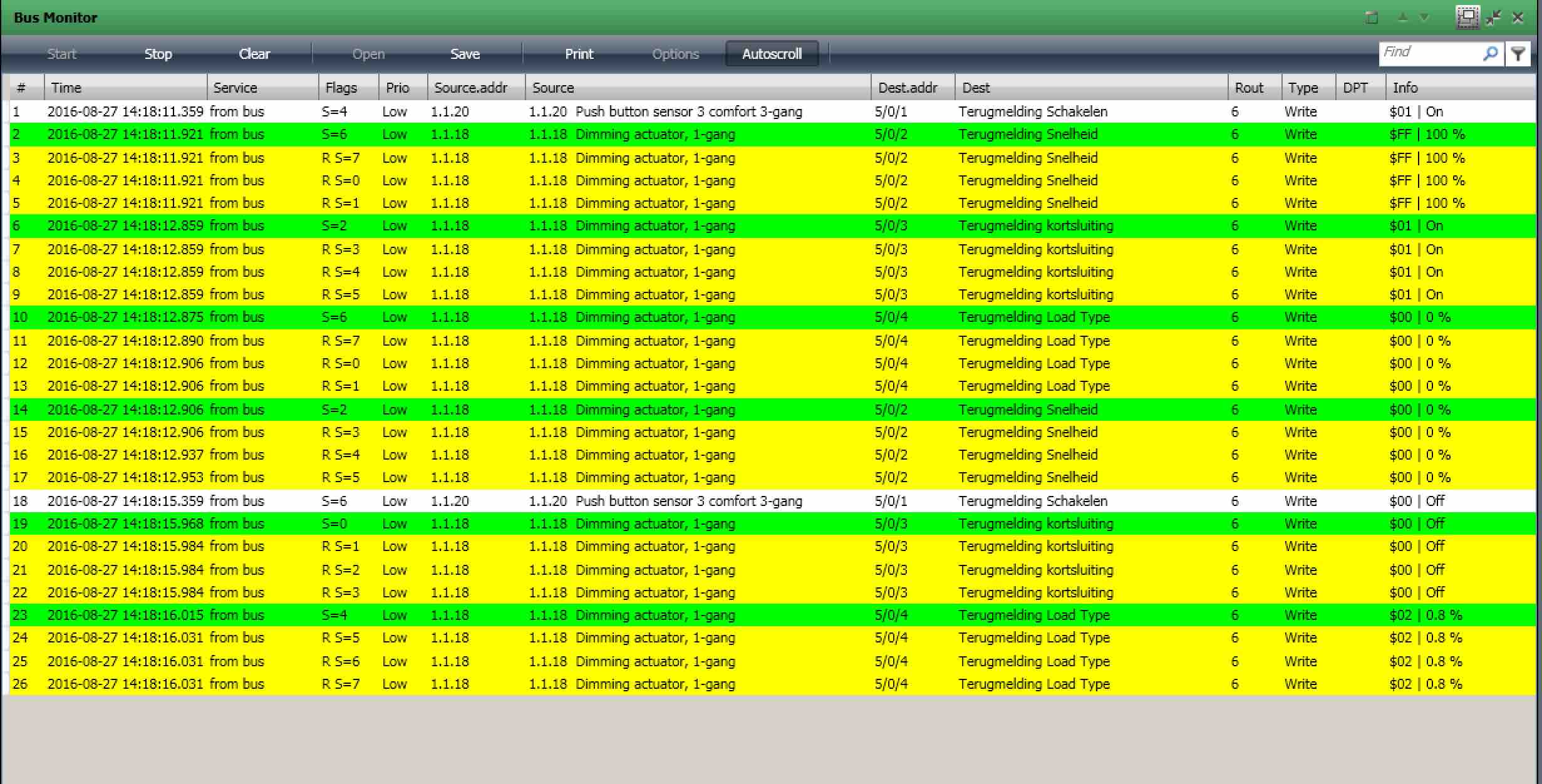Sort by the Source.addr column header

coord(476,88)
